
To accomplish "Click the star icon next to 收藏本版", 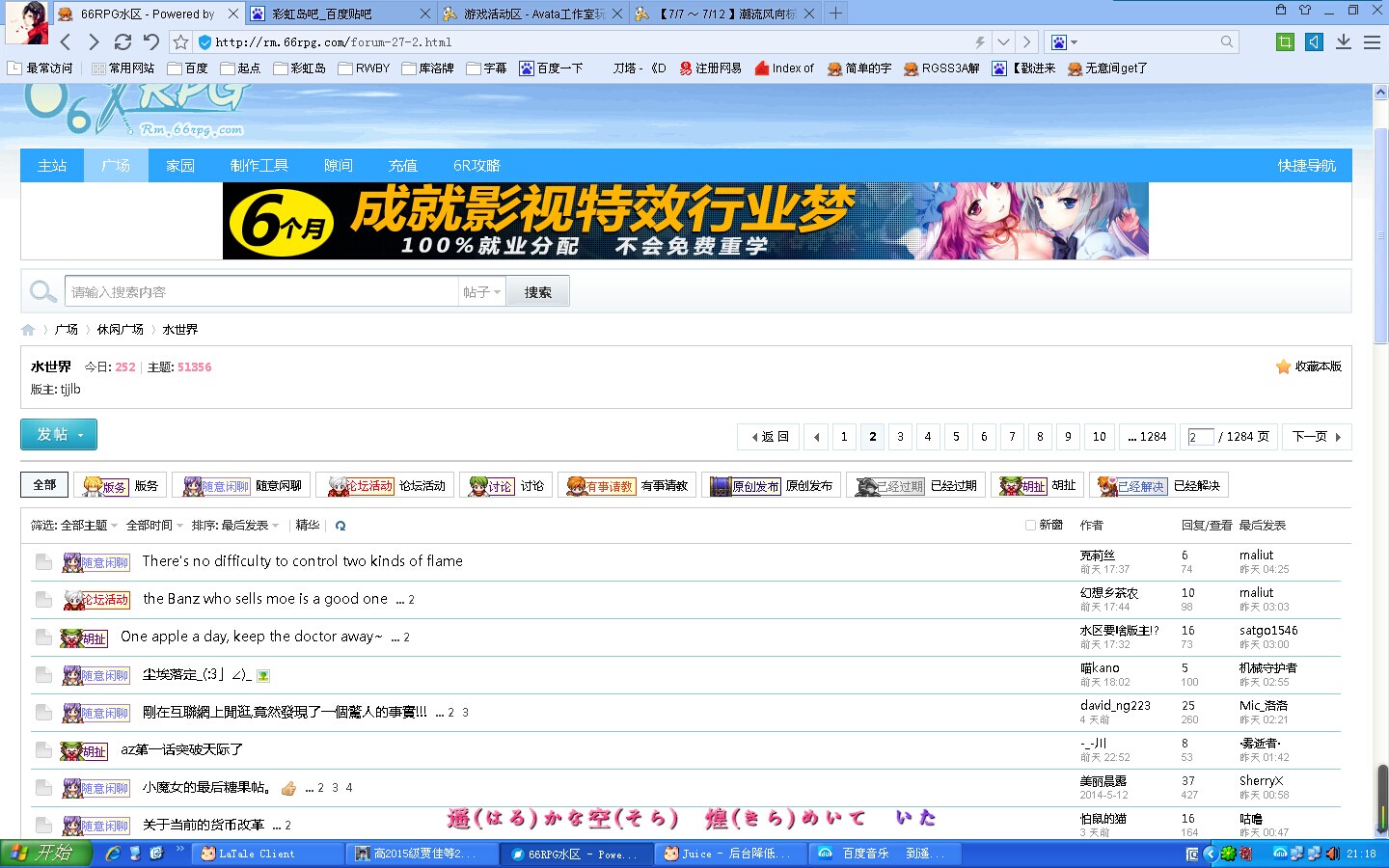I will tap(1283, 366).
